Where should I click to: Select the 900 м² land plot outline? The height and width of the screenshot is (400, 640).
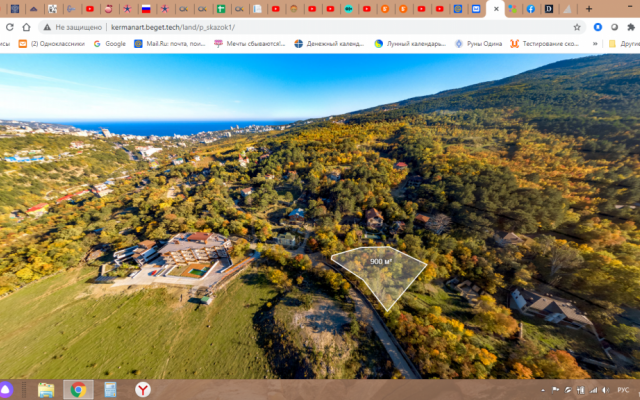[x=379, y=277]
